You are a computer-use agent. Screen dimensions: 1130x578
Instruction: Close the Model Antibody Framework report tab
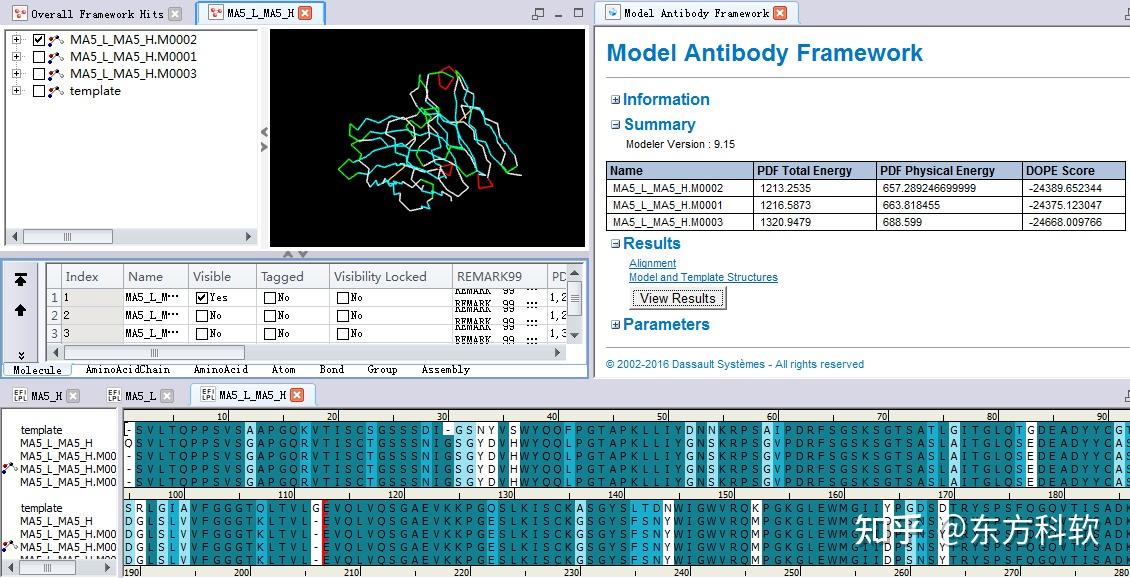click(x=780, y=13)
